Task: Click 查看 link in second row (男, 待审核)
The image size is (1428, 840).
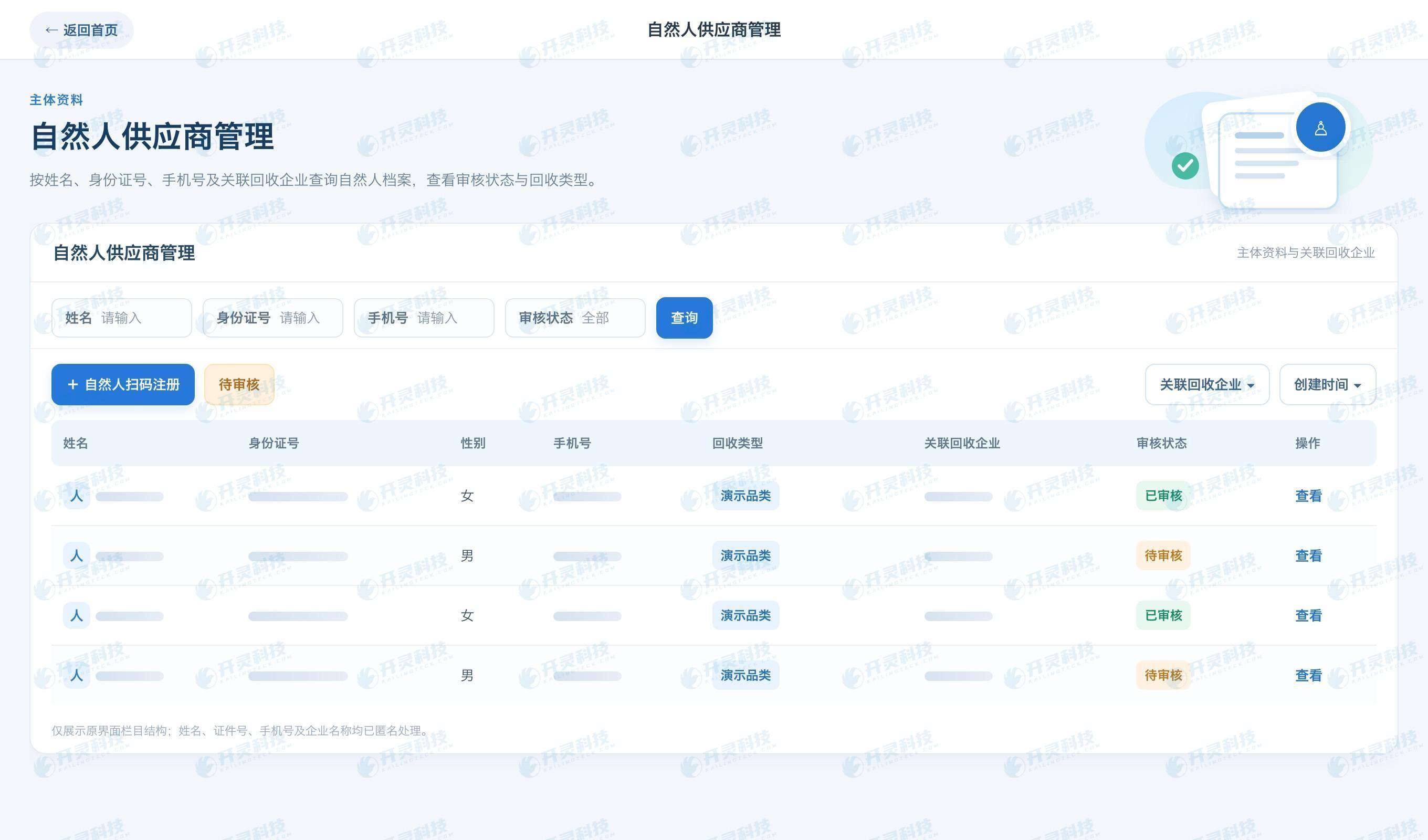Action: (x=1308, y=556)
